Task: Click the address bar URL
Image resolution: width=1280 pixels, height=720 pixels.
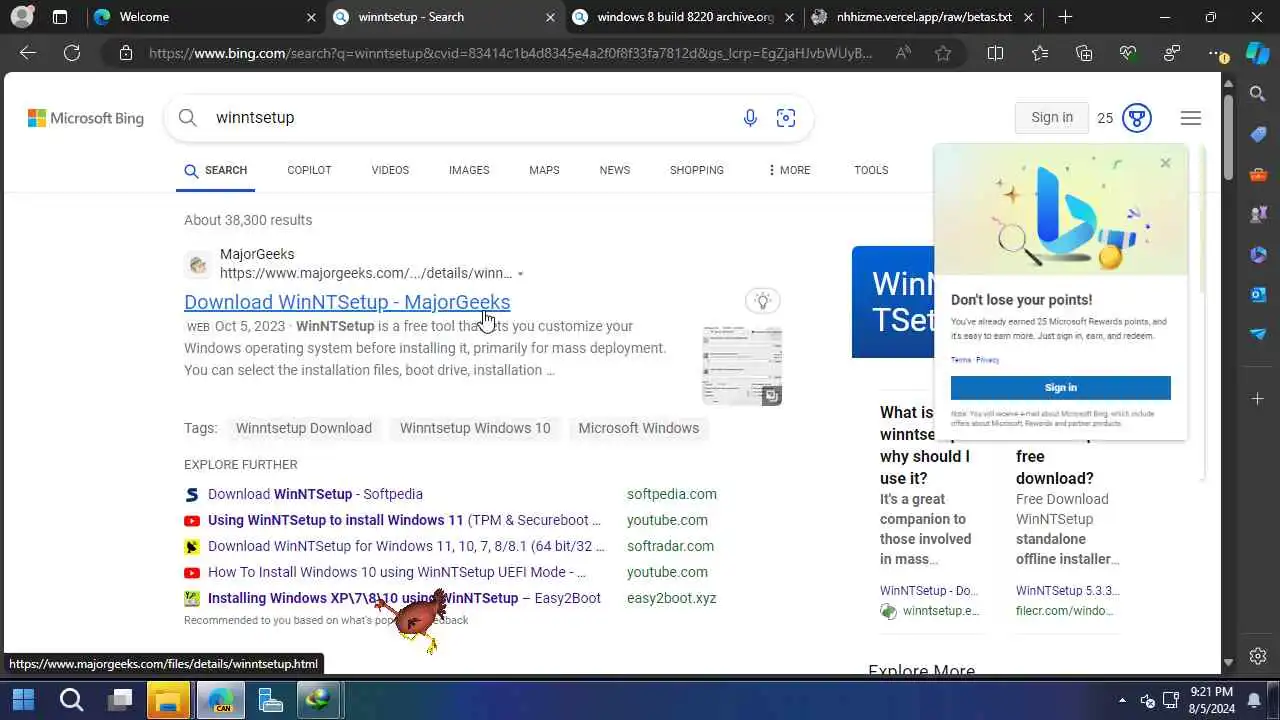Action: tap(510, 53)
